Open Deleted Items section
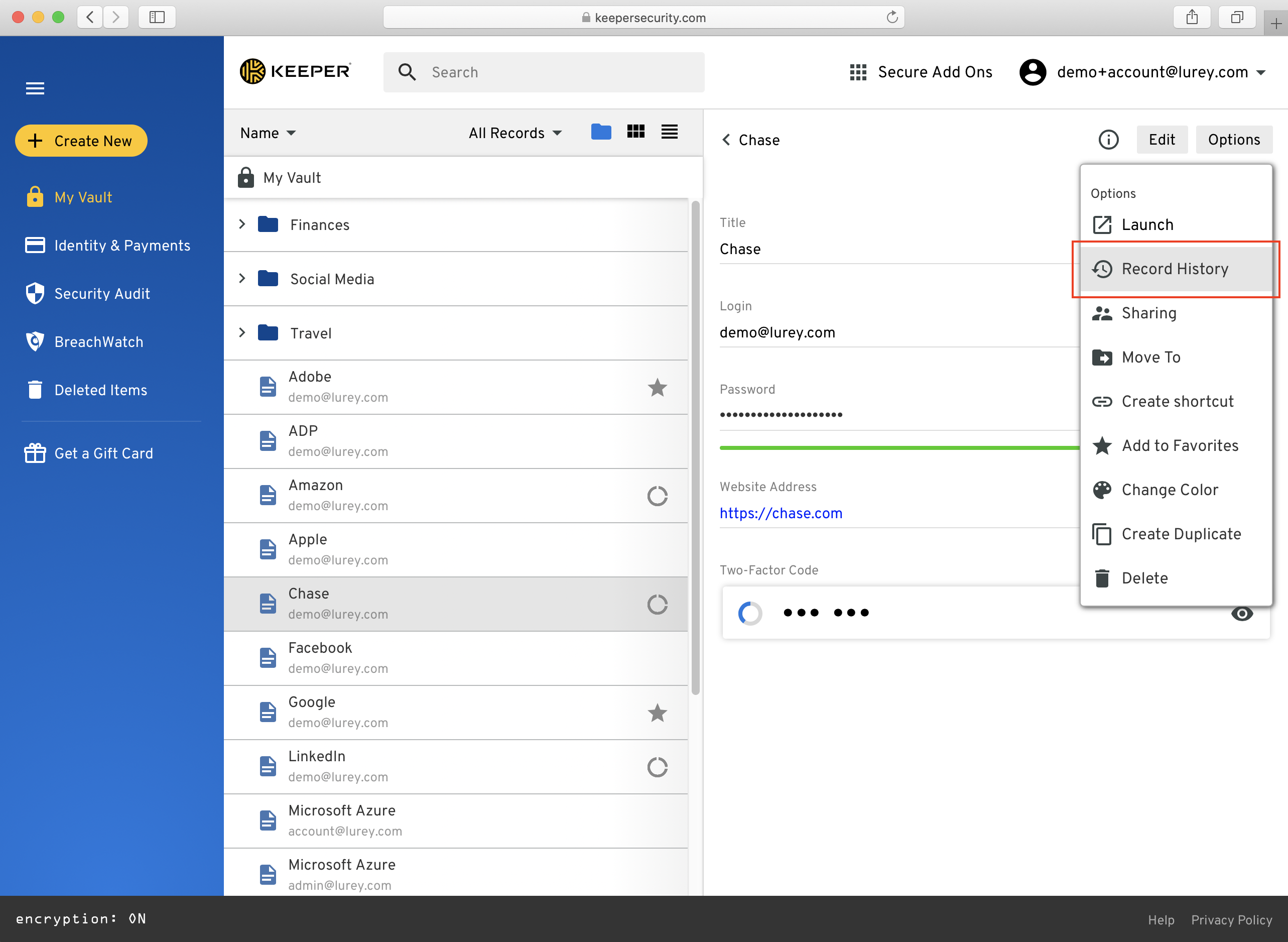 pos(87,390)
